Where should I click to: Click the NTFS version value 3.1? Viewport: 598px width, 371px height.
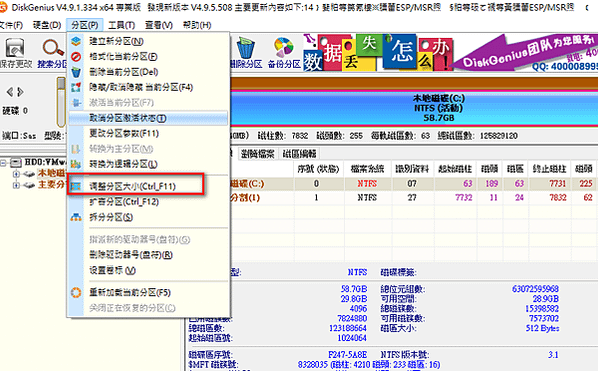pos(553,355)
